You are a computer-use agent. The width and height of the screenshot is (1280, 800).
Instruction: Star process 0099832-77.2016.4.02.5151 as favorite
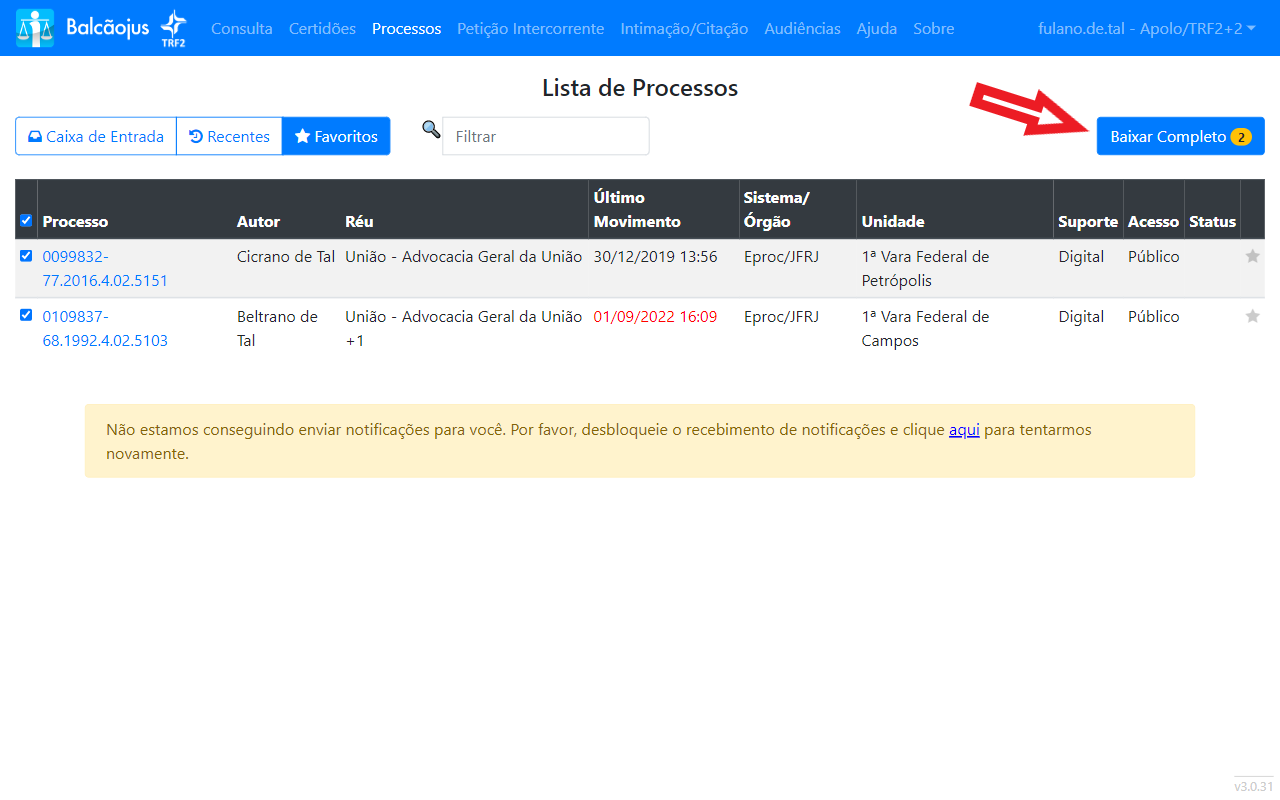click(x=1252, y=257)
